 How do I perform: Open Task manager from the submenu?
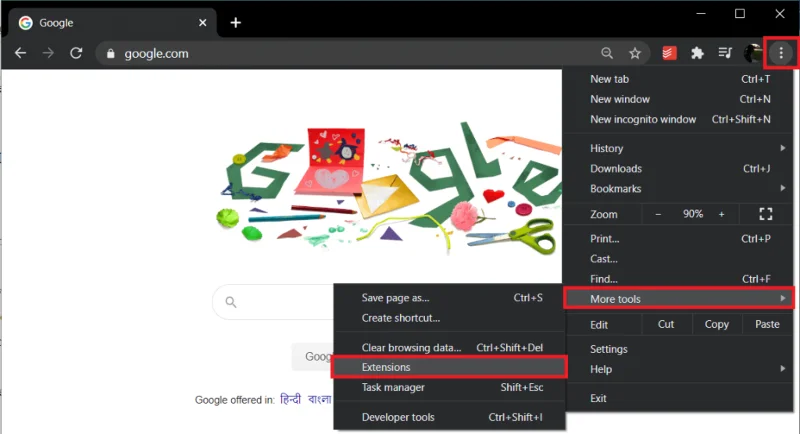pos(449,388)
